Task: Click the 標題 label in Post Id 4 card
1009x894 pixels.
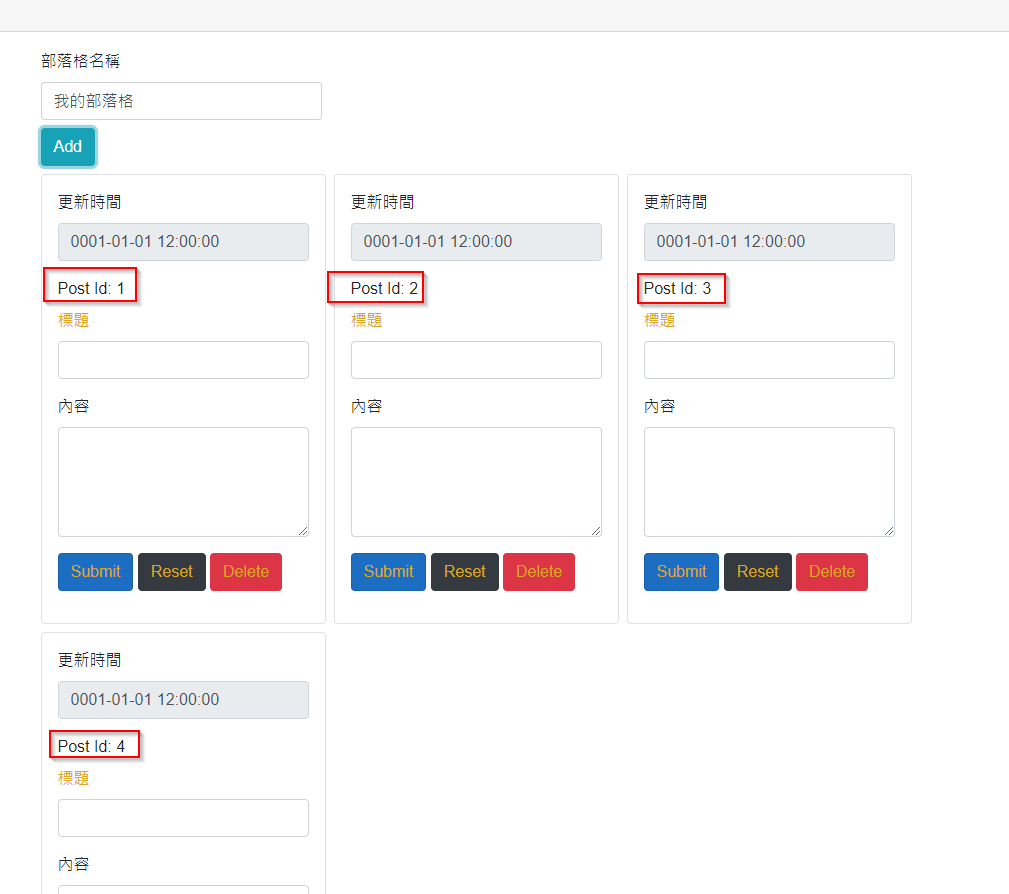Action: (73, 778)
